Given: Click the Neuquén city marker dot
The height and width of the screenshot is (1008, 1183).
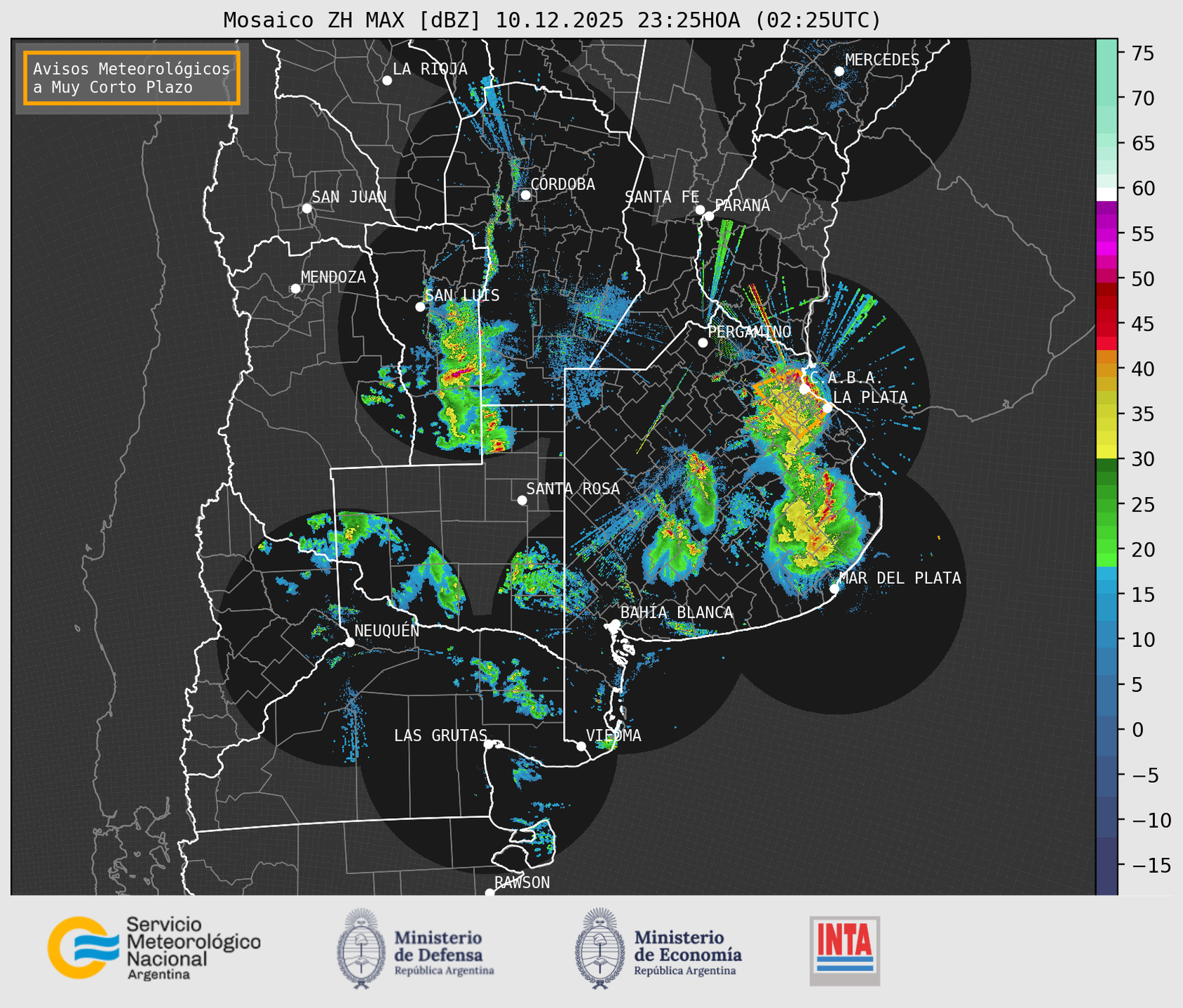Looking at the screenshot, I should tap(349, 642).
